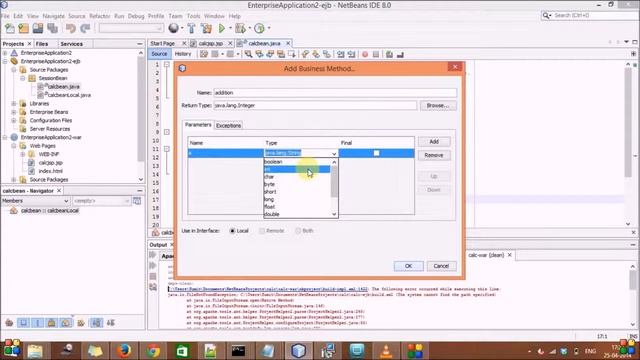Viewport: 640px width, 360px height.
Task: Open the Tools menu
Action: tap(193, 16)
